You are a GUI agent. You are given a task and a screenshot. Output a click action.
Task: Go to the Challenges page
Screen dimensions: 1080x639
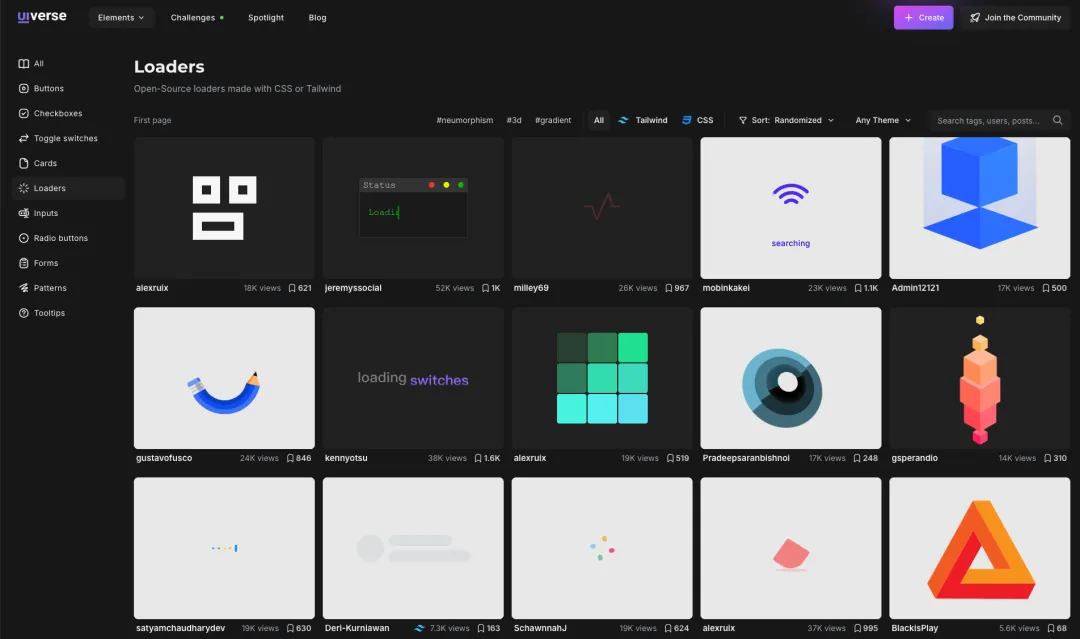tap(193, 17)
